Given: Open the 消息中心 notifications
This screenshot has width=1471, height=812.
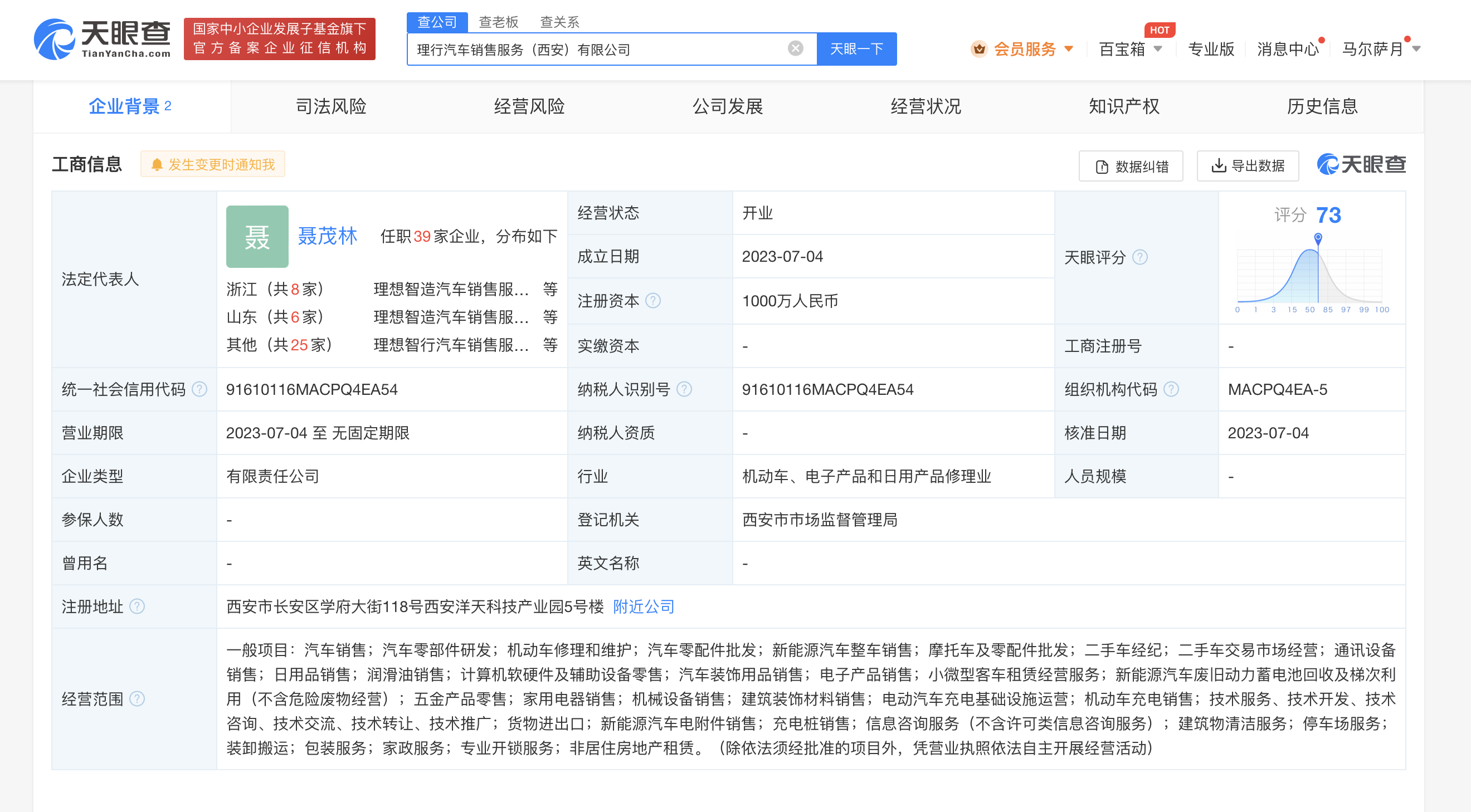Looking at the screenshot, I should (1288, 49).
